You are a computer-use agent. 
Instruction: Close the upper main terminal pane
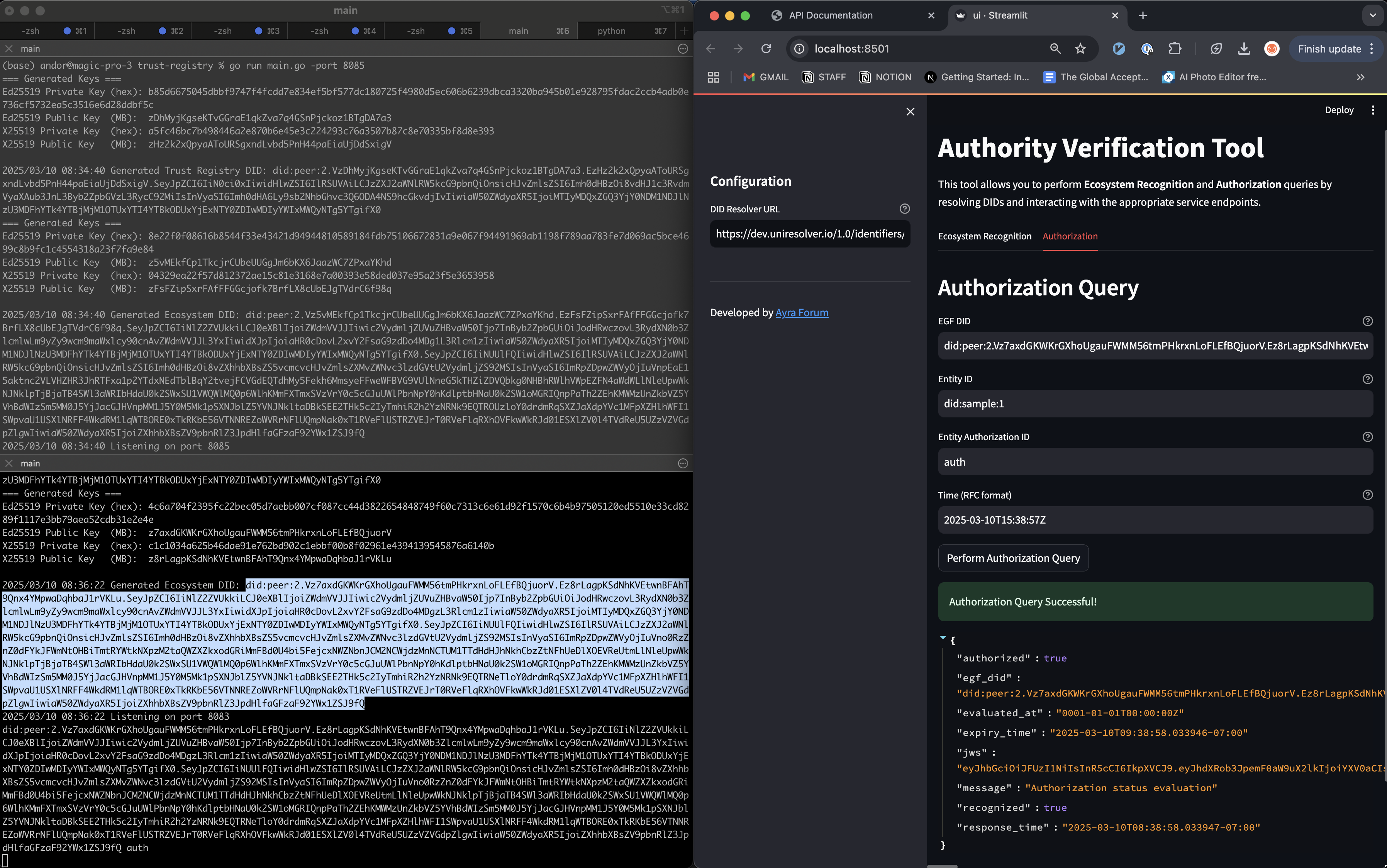8,49
